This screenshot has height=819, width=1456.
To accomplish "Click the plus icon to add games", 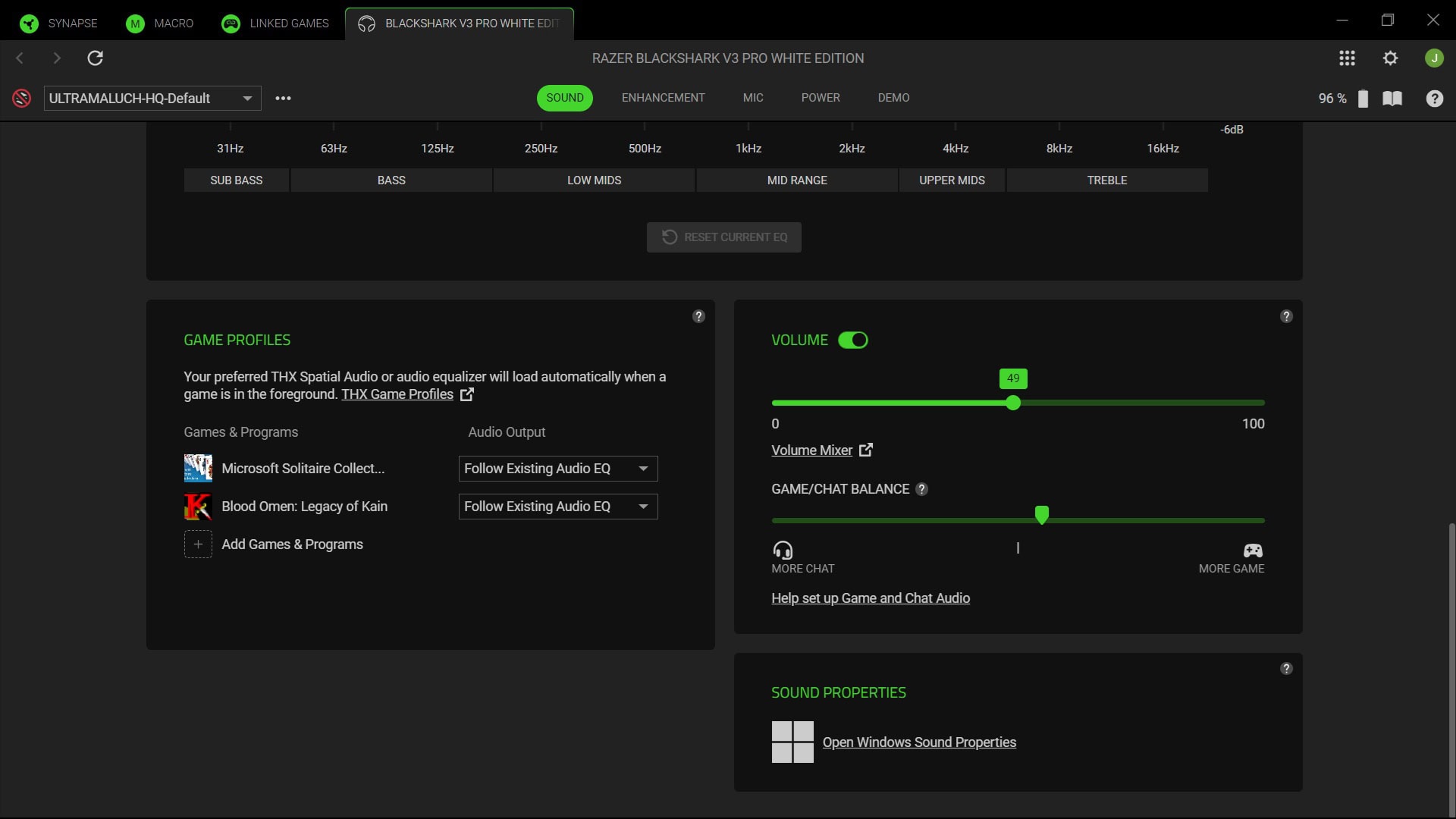I will click(x=198, y=544).
